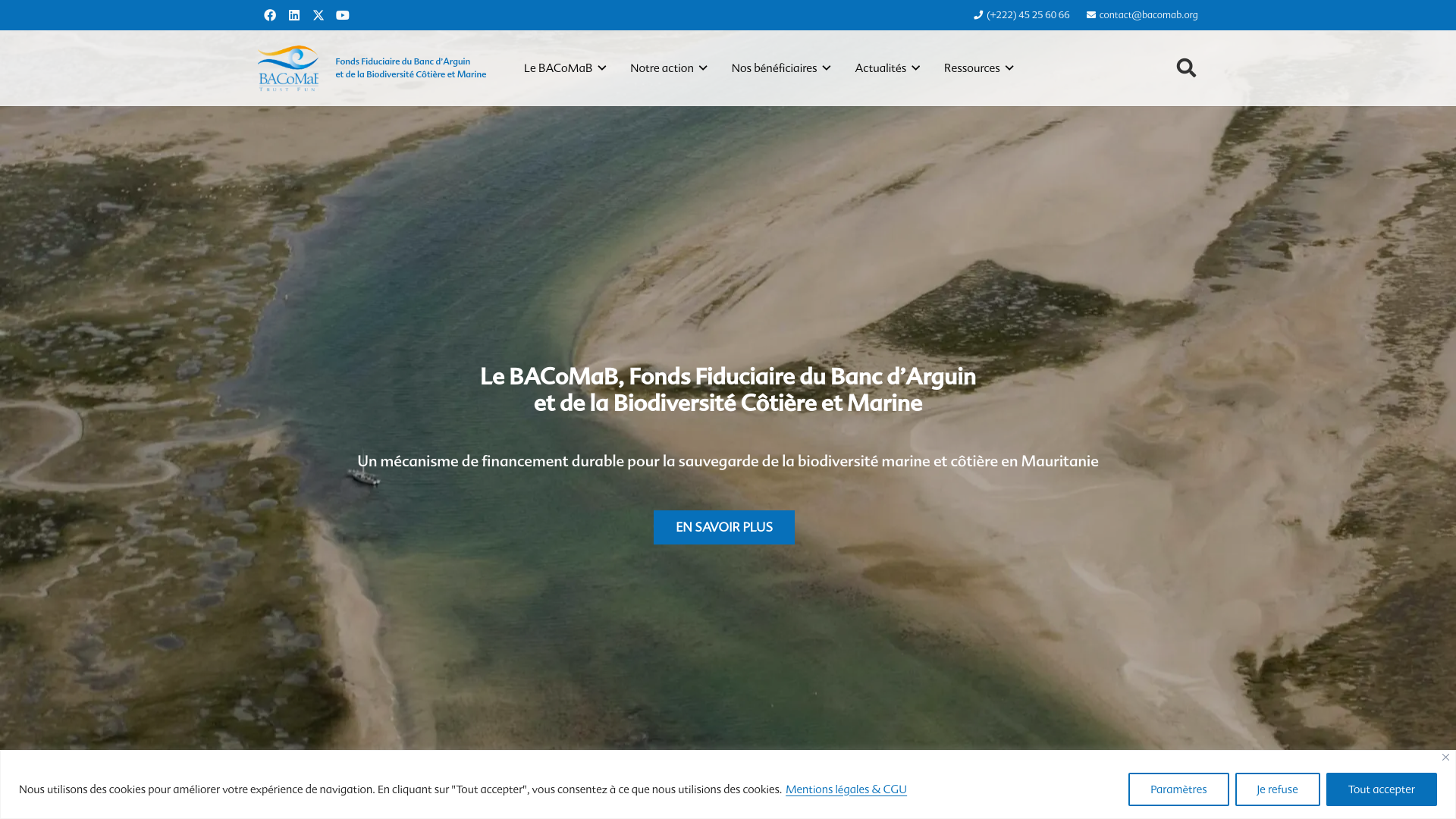The height and width of the screenshot is (819, 1456).
Task: Open the LinkedIn social icon
Action: (x=294, y=15)
